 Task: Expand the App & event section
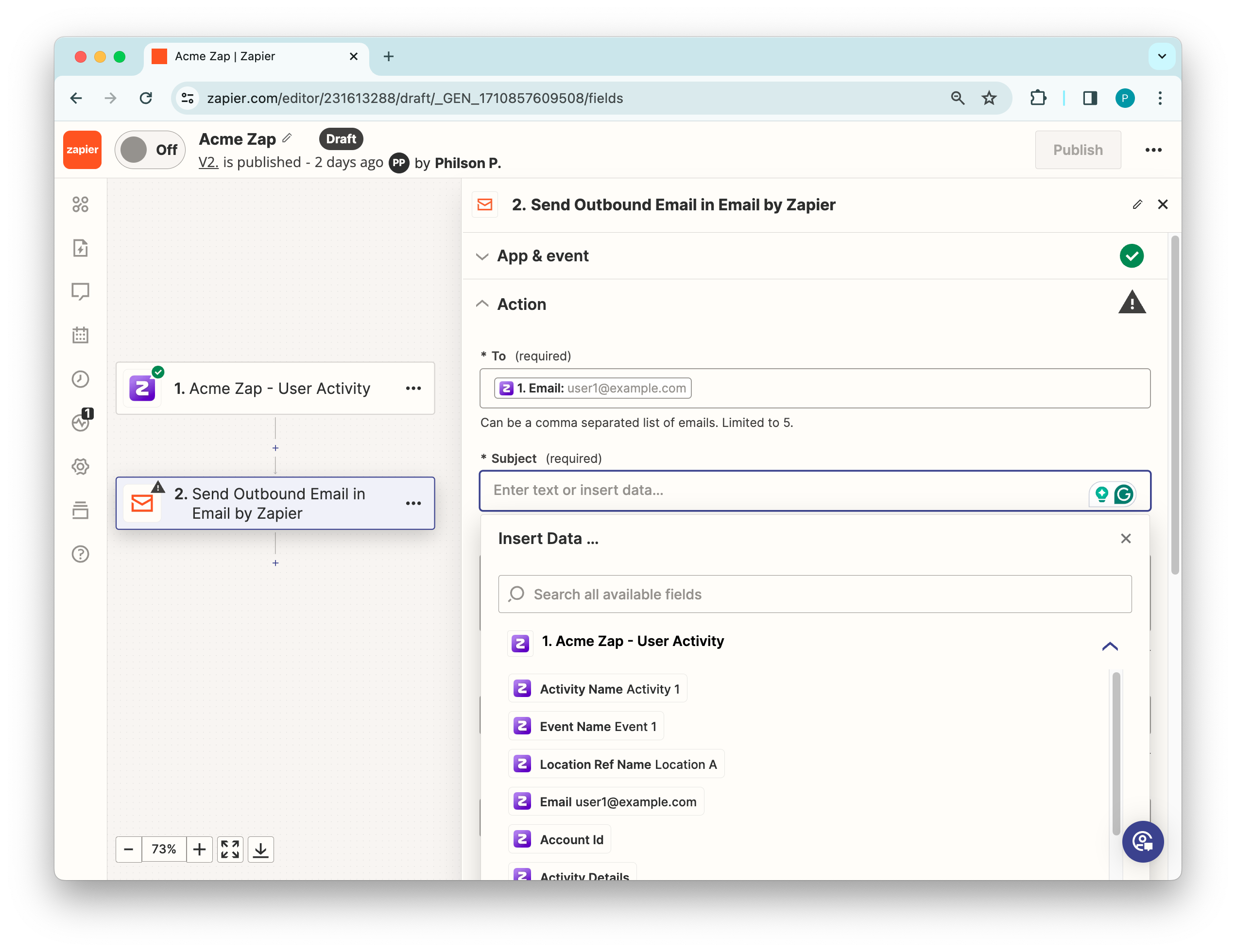[x=542, y=255]
